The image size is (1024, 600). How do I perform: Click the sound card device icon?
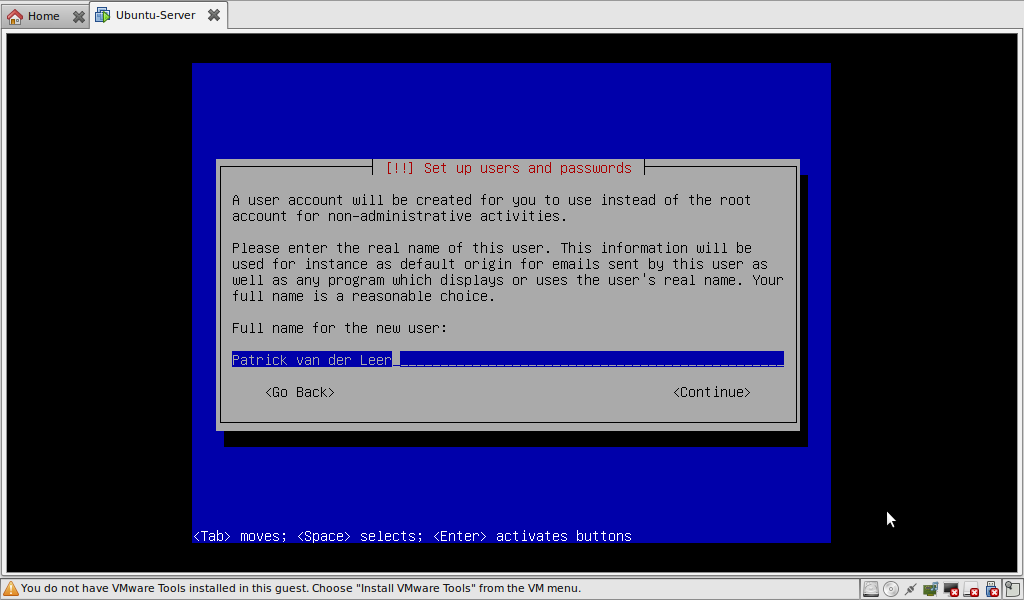coord(931,589)
